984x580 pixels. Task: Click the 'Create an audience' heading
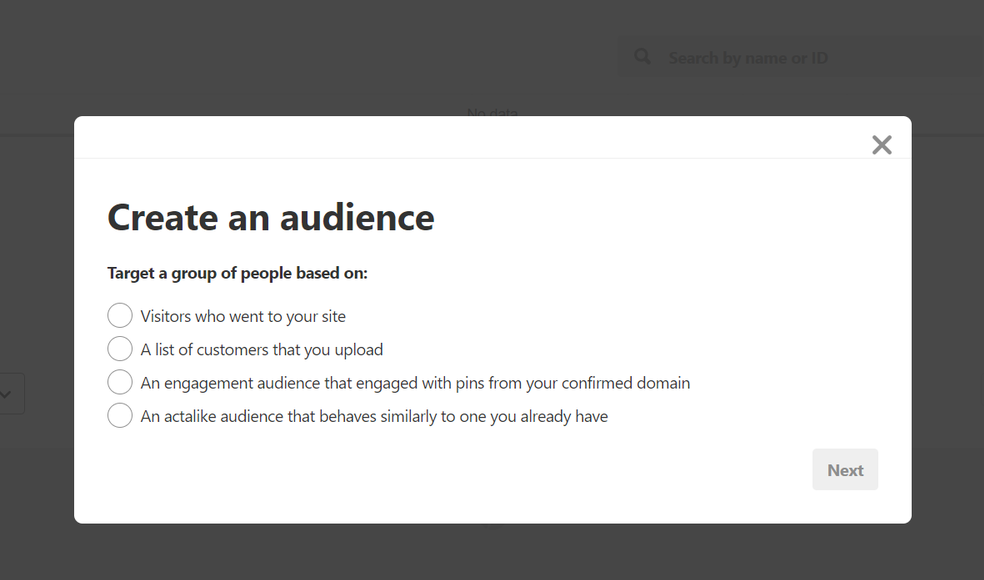(270, 217)
